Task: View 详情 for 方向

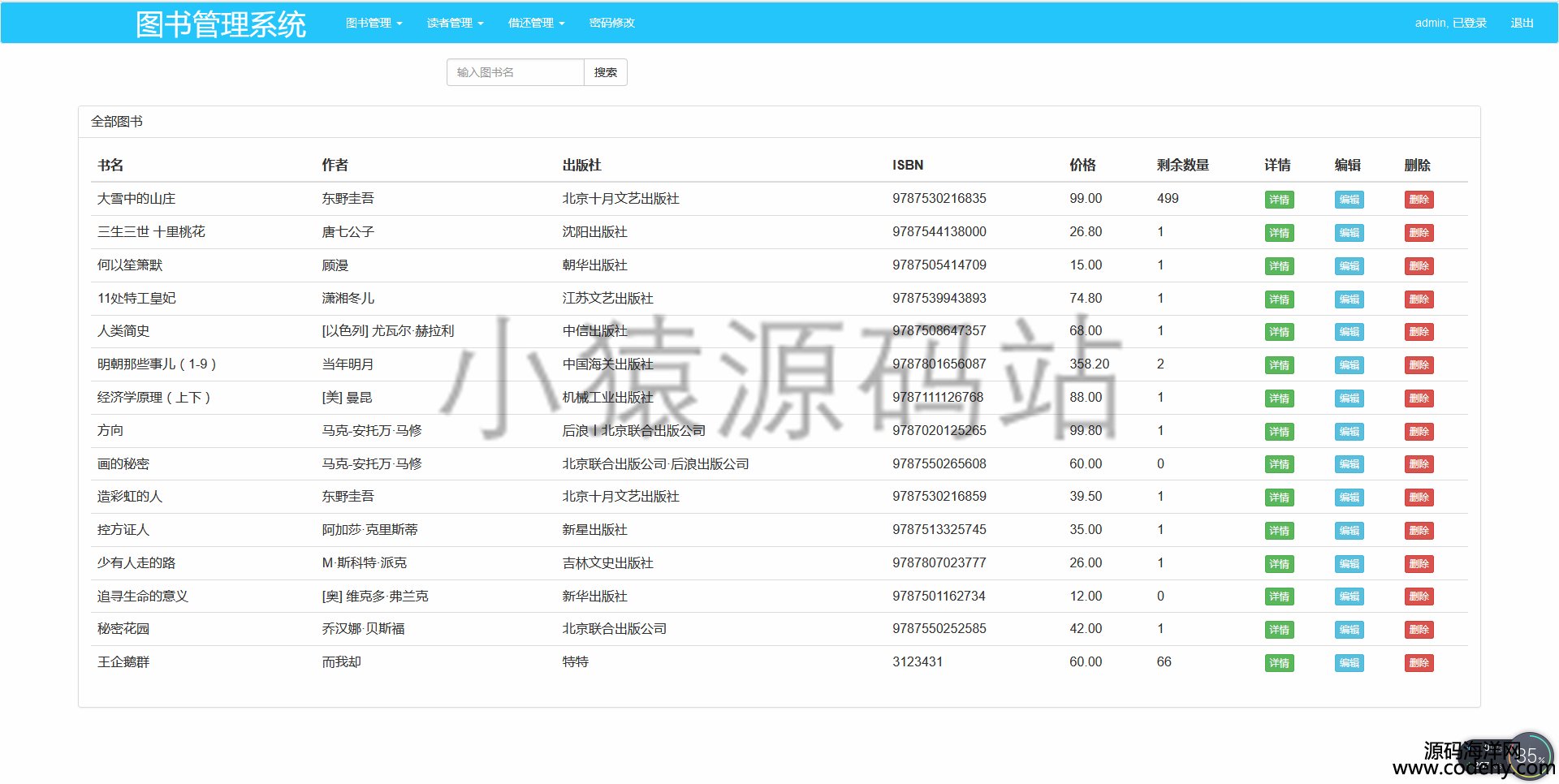Action: (x=1279, y=432)
